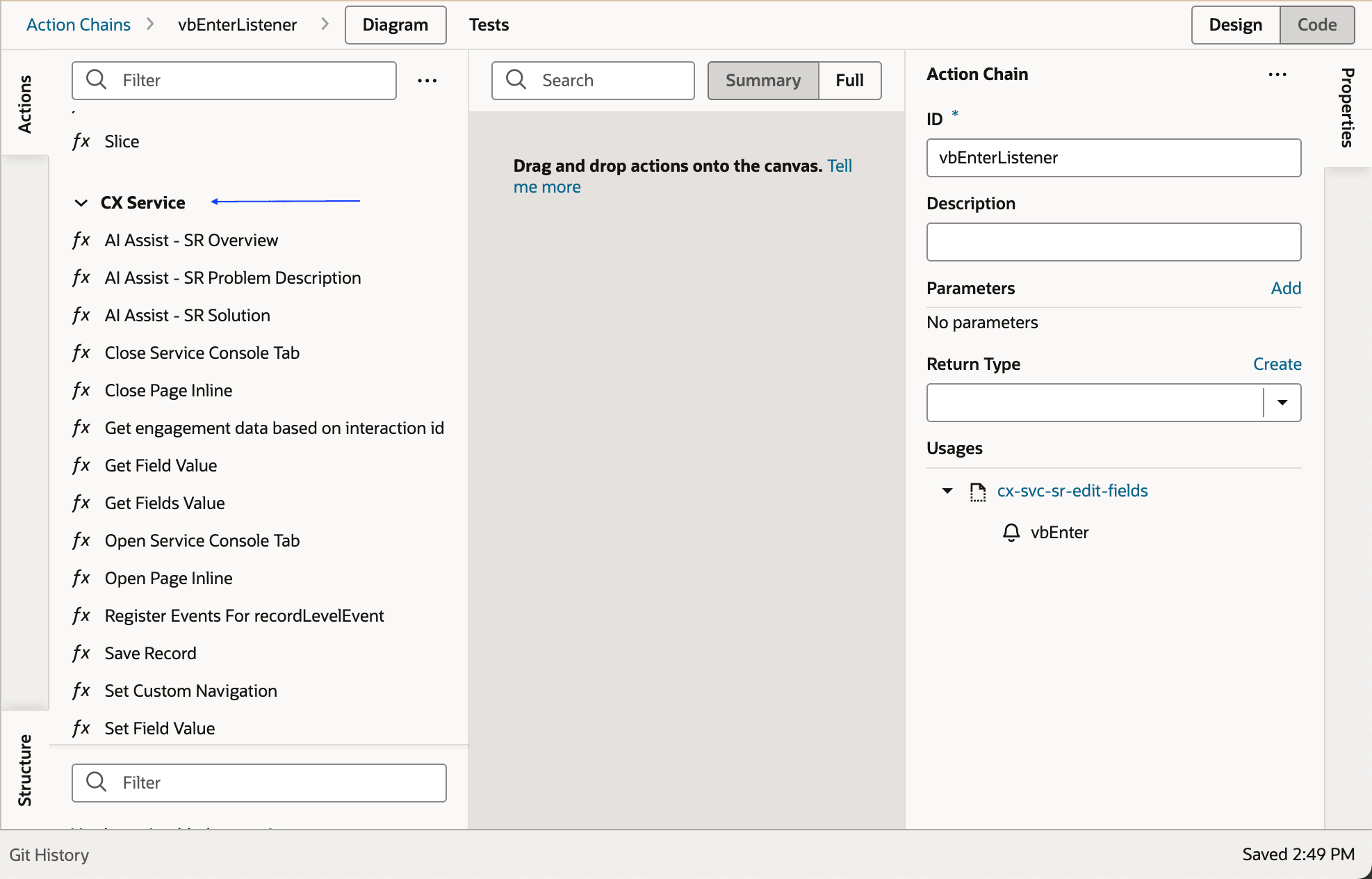The image size is (1372, 879).
Task: Click the vbEnter bell event icon
Action: pos(1011,533)
